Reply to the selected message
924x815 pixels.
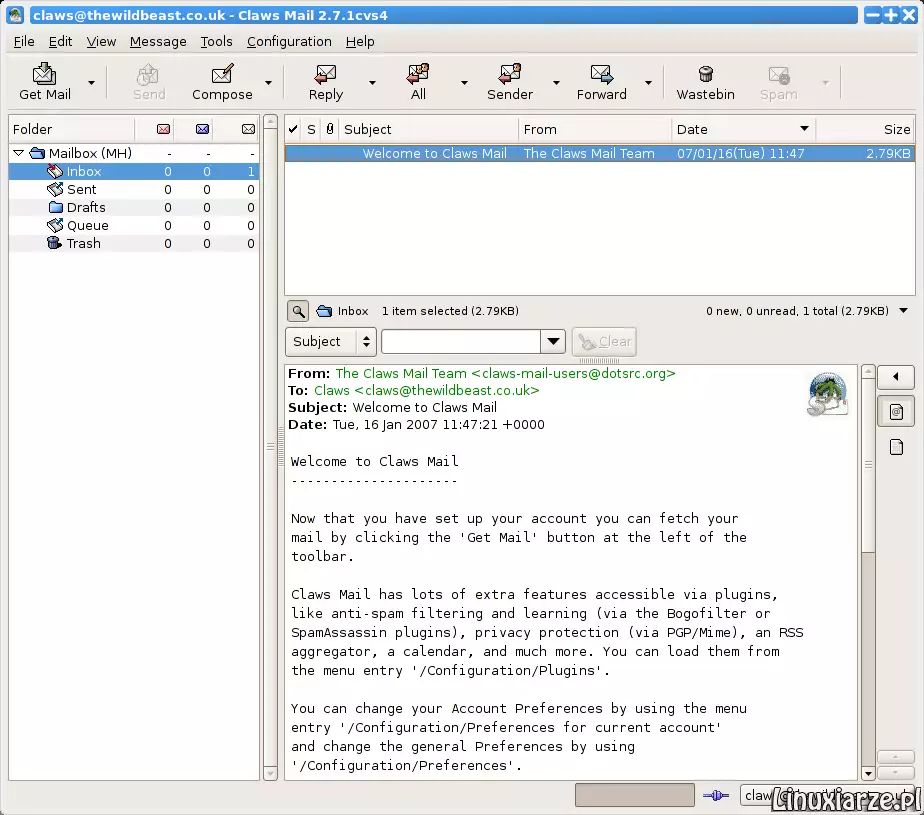[325, 81]
